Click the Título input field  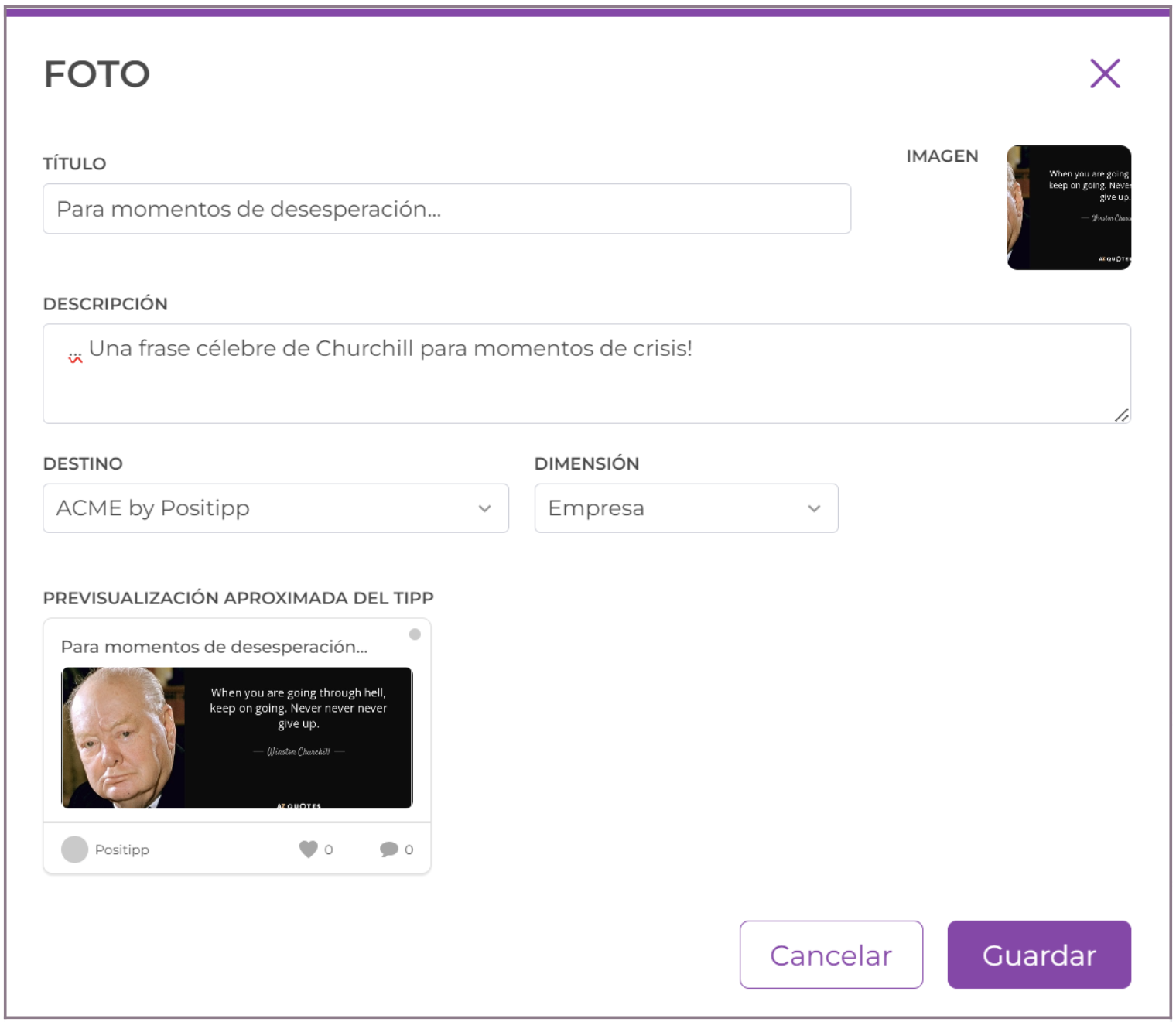[446, 209]
